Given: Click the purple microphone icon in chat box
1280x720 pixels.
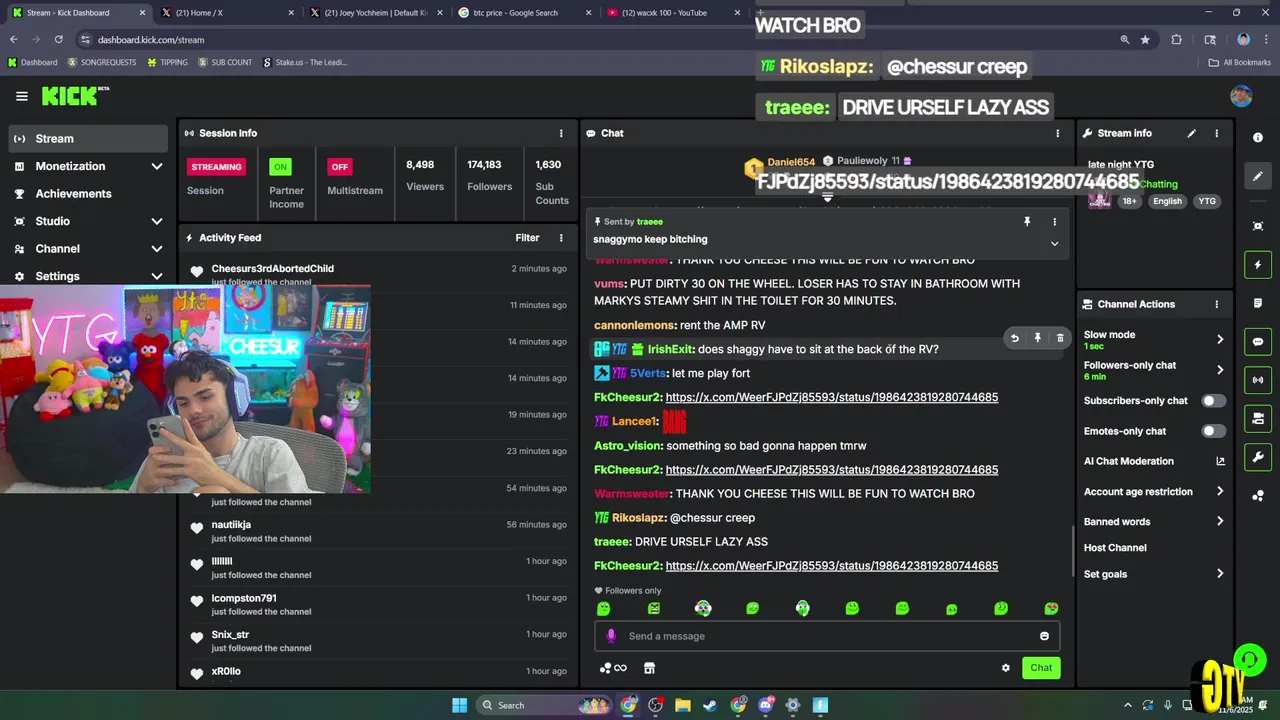Looking at the screenshot, I should click(x=611, y=636).
